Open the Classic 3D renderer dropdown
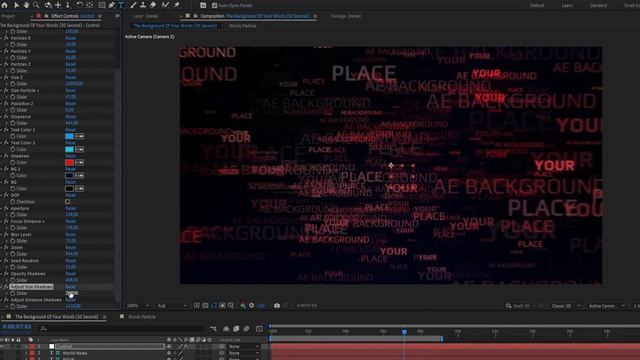640x360 pixels. coord(565,306)
